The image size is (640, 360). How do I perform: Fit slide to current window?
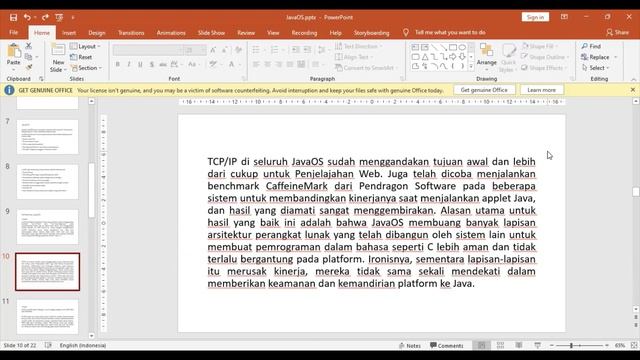[x=634, y=345]
